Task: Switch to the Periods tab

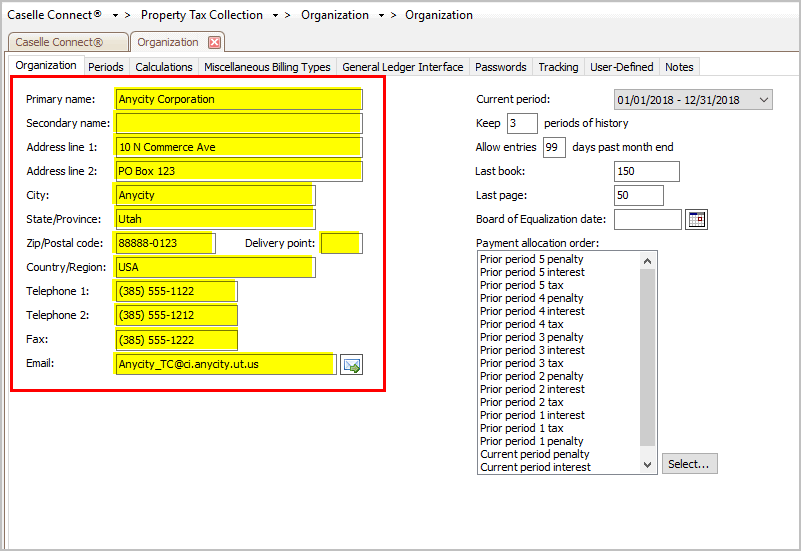Action: (x=106, y=67)
